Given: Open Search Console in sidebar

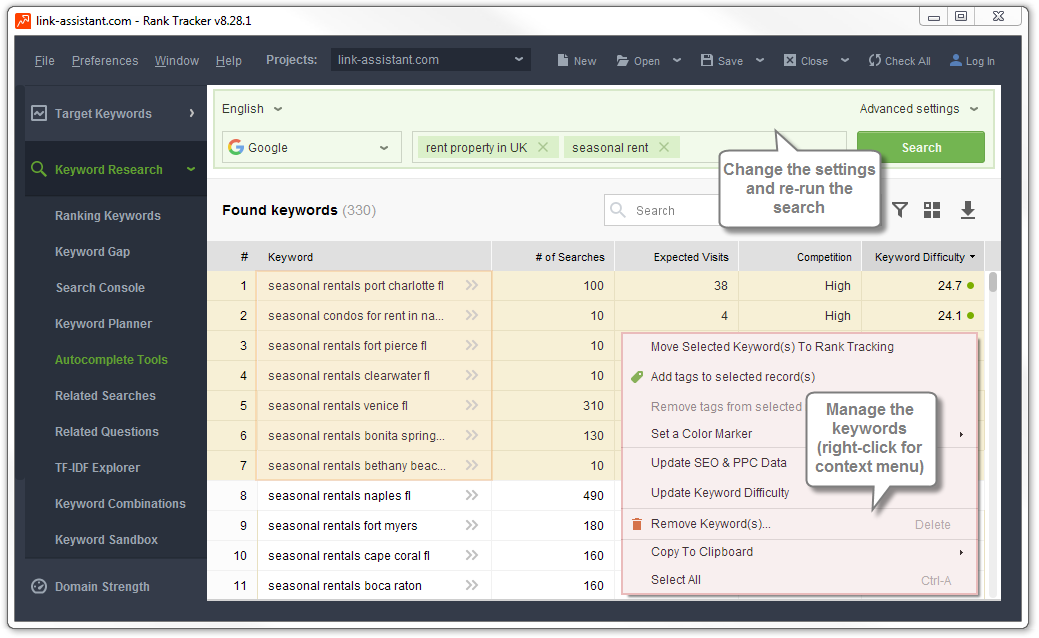Looking at the screenshot, I should pyautogui.click(x=99, y=288).
